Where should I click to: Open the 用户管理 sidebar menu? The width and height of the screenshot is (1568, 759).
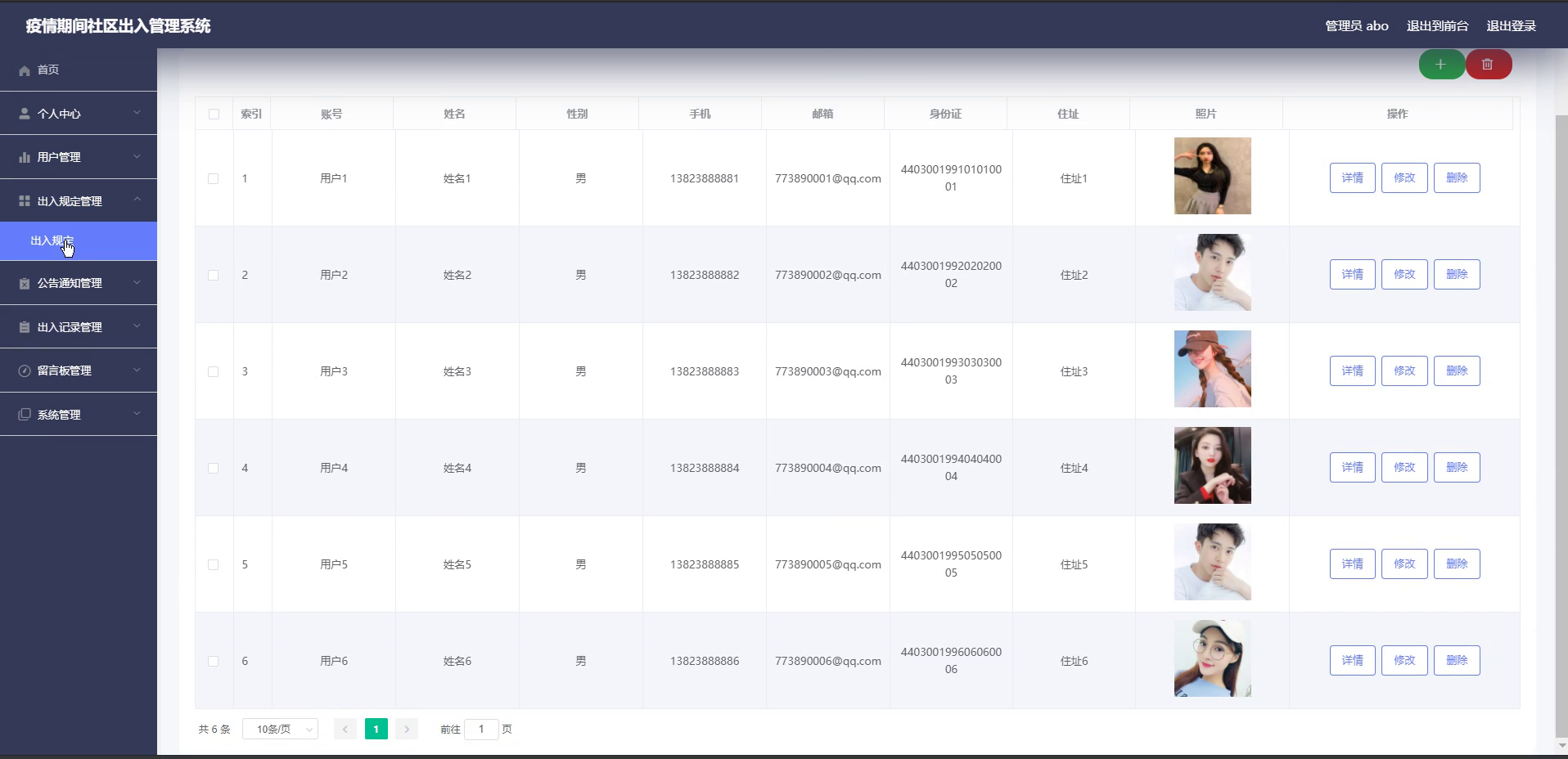click(79, 157)
